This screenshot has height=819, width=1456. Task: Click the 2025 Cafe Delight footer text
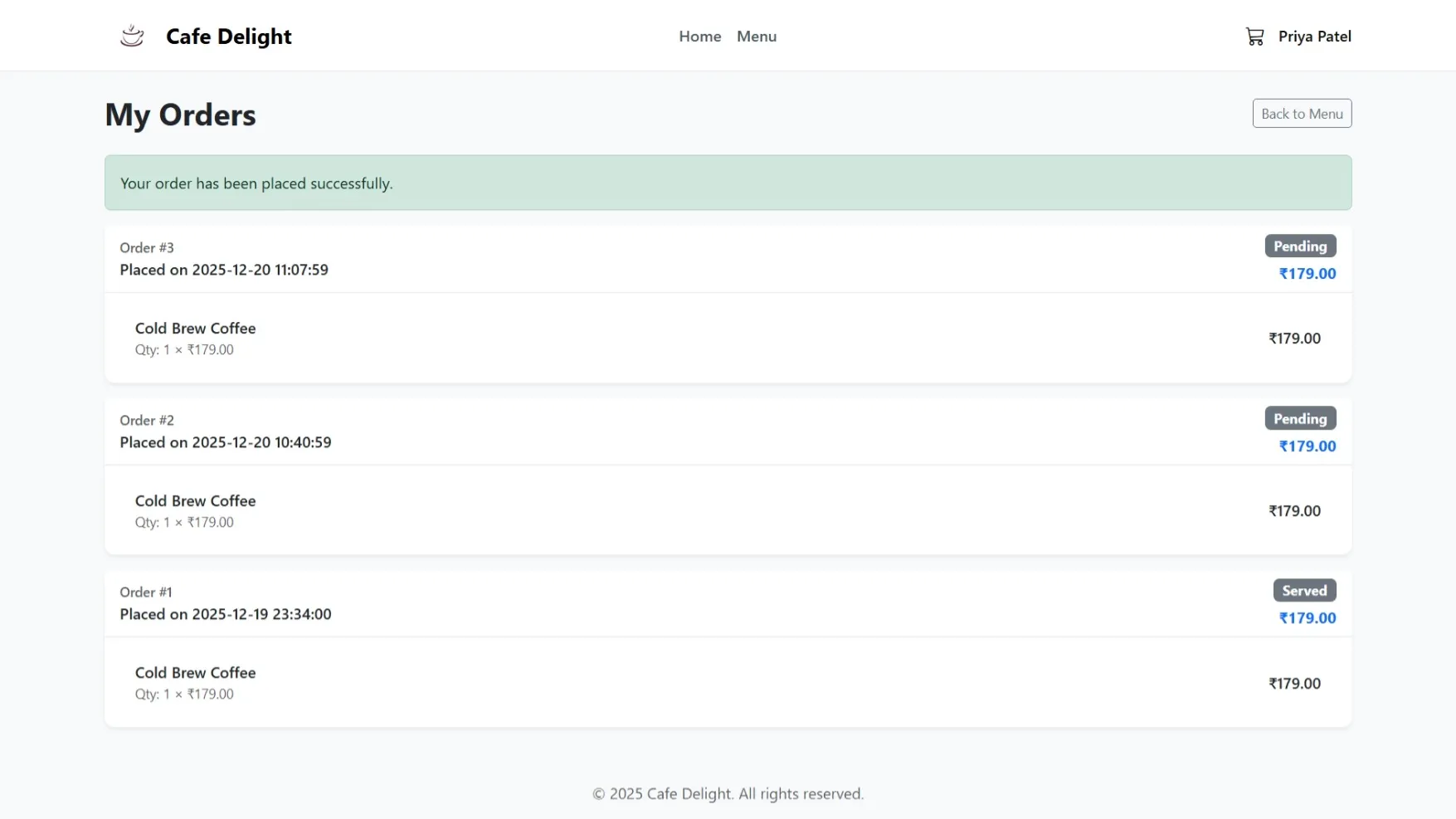coord(728,793)
